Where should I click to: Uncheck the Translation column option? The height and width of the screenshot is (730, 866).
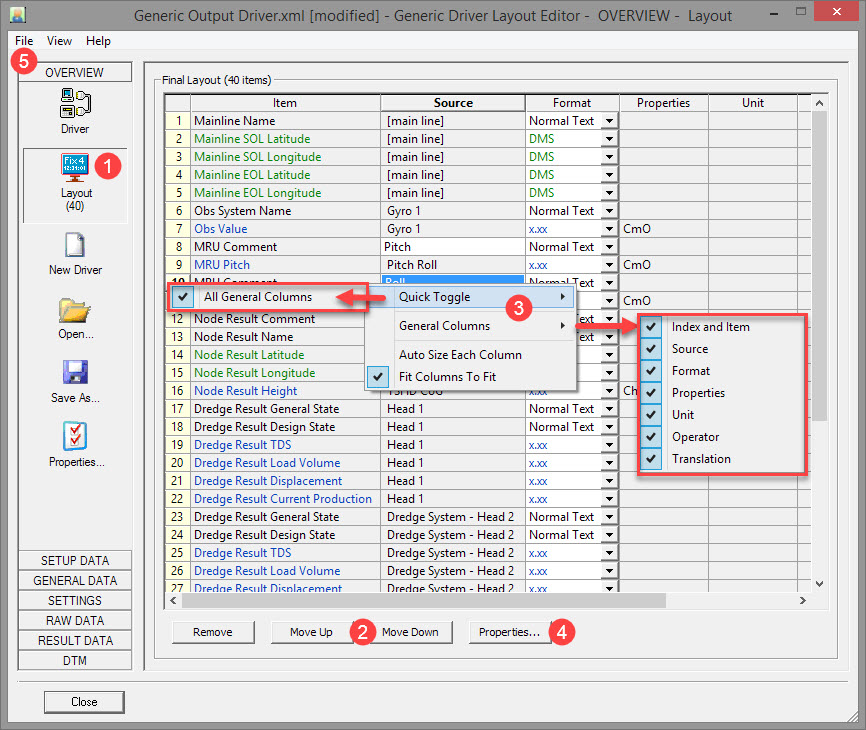[x=651, y=459]
